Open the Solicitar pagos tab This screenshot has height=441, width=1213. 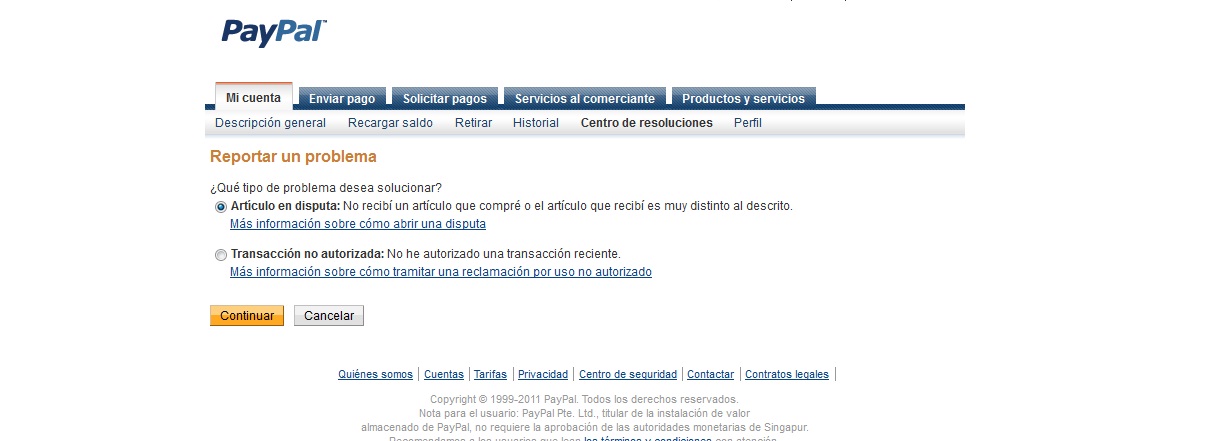pos(445,98)
